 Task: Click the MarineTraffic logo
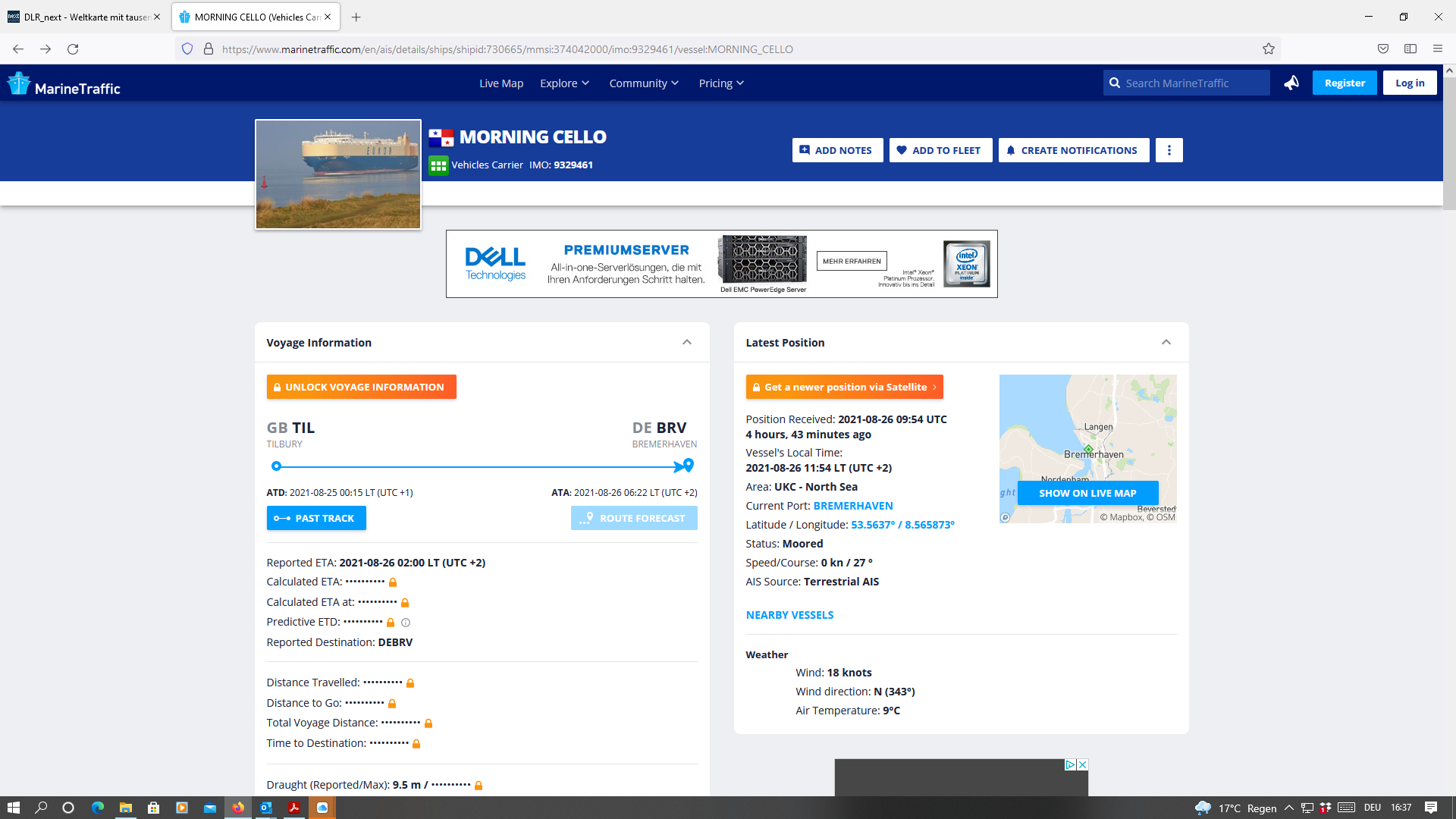pyautogui.click(x=64, y=83)
